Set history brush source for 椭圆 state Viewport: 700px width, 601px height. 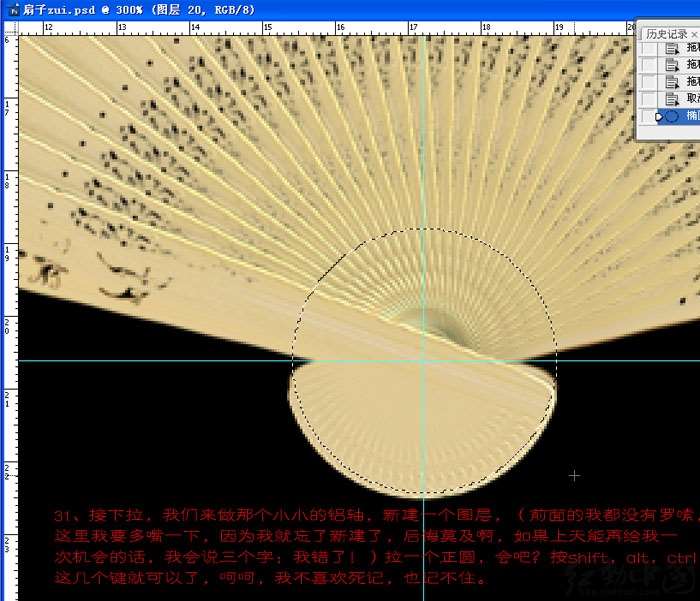649,117
